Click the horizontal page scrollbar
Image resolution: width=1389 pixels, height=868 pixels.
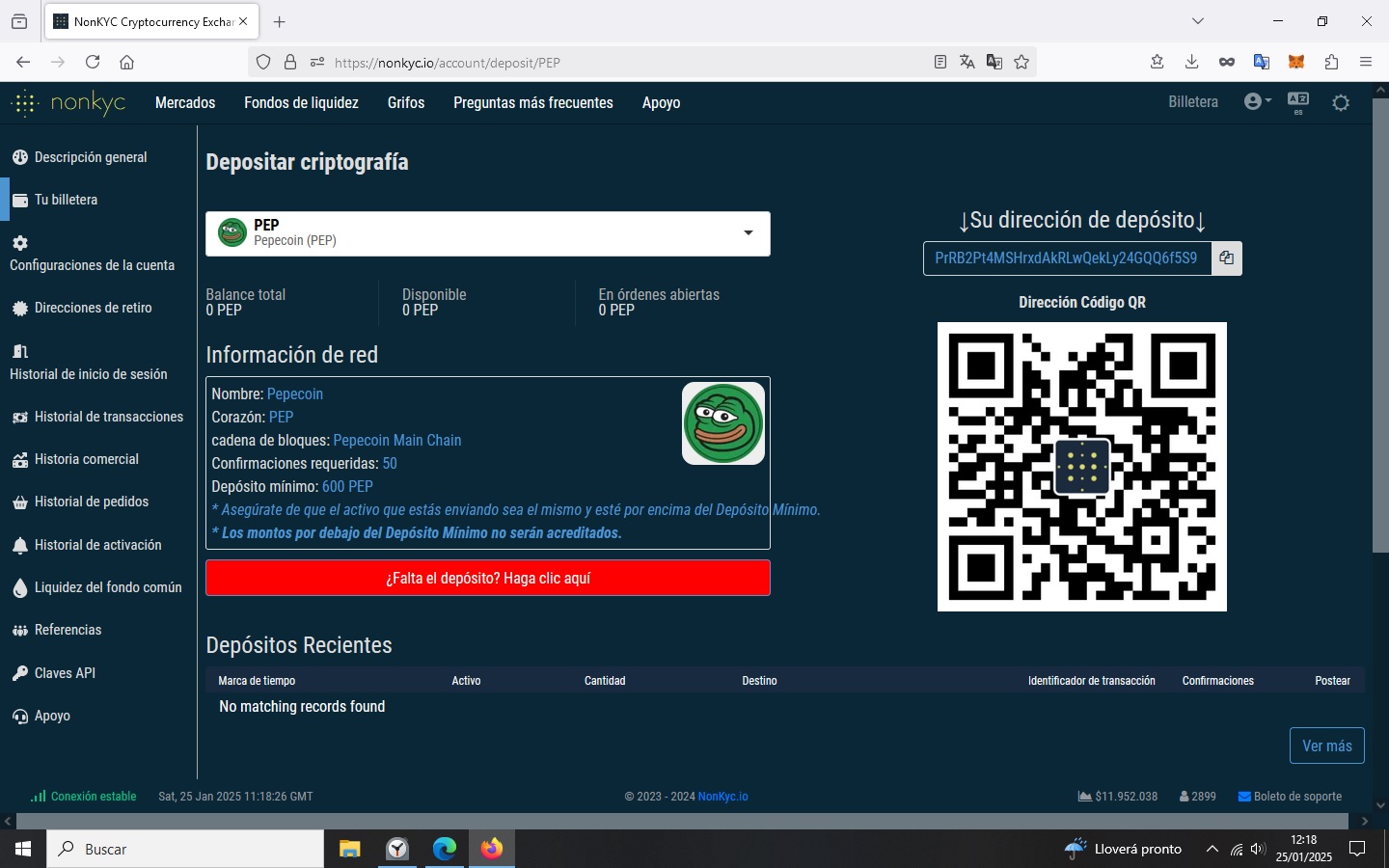tap(681, 821)
